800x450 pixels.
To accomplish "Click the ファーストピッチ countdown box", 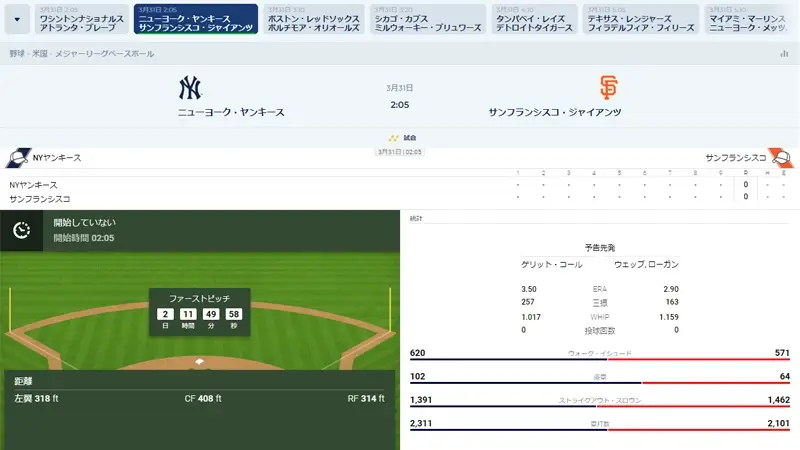I will (199, 312).
